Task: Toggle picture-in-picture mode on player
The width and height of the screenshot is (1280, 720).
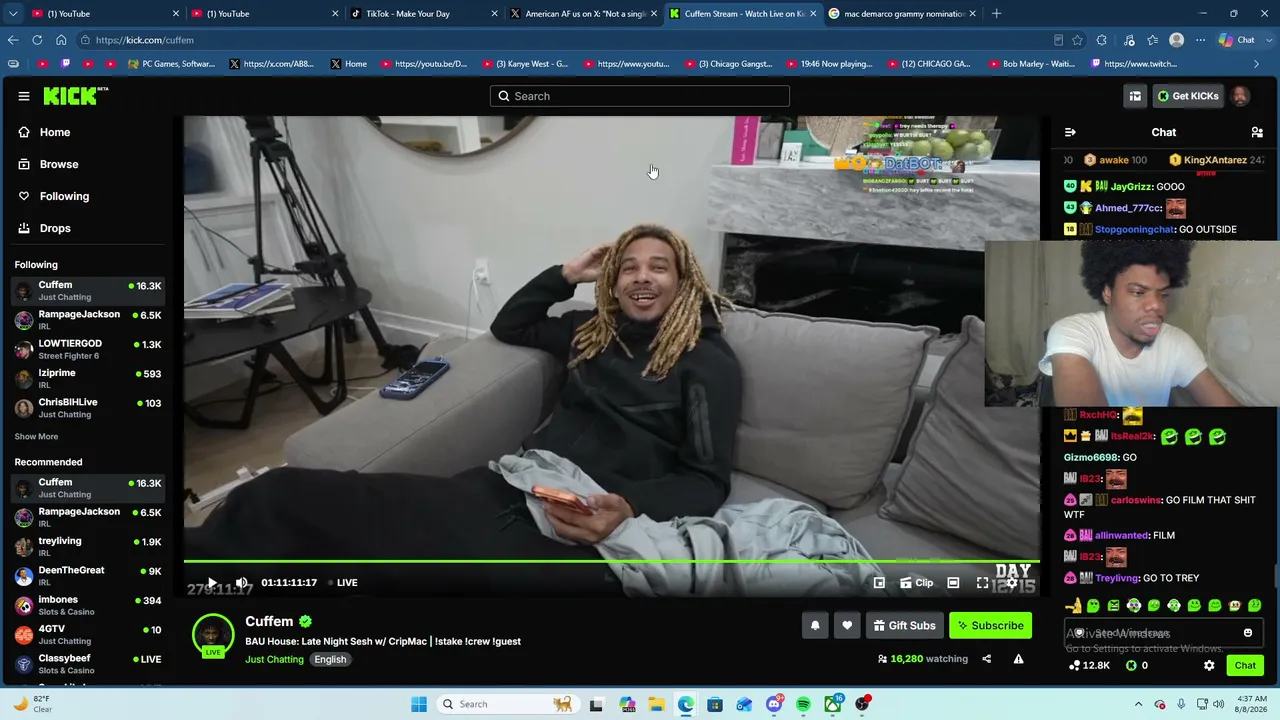Action: point(879,583)
